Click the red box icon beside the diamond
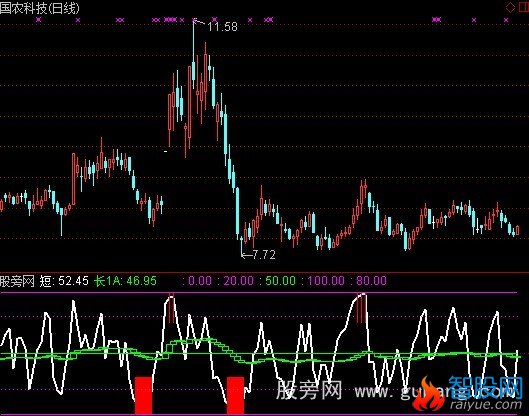Viewport: 529px width, 416px height. tap(523, 7)
